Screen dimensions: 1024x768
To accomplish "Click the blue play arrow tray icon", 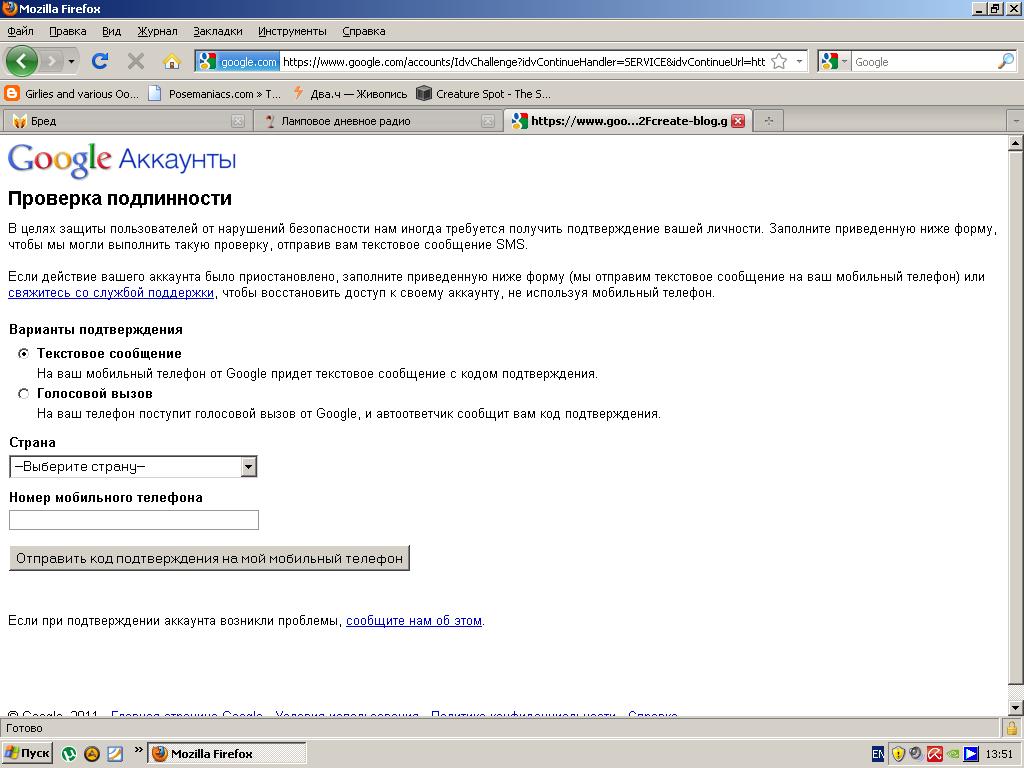I will point(970,754).
